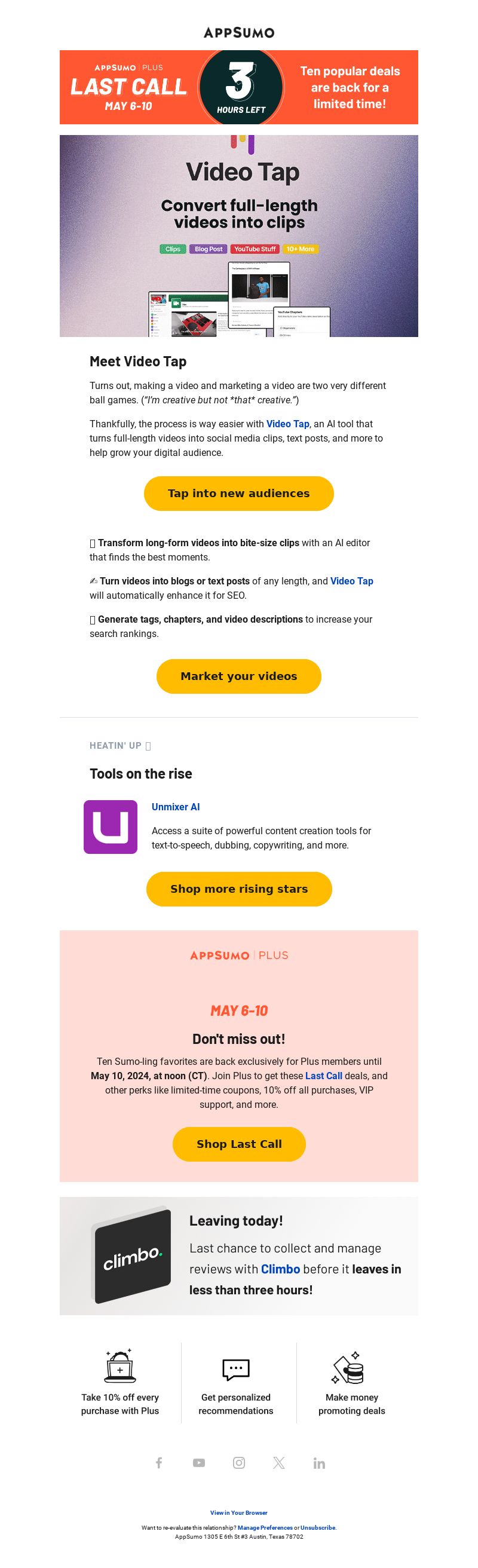The height and width of the screenshot is (1568, 478).
Task: Open the Instagram social icon
Action: (x=240, y=1463)
